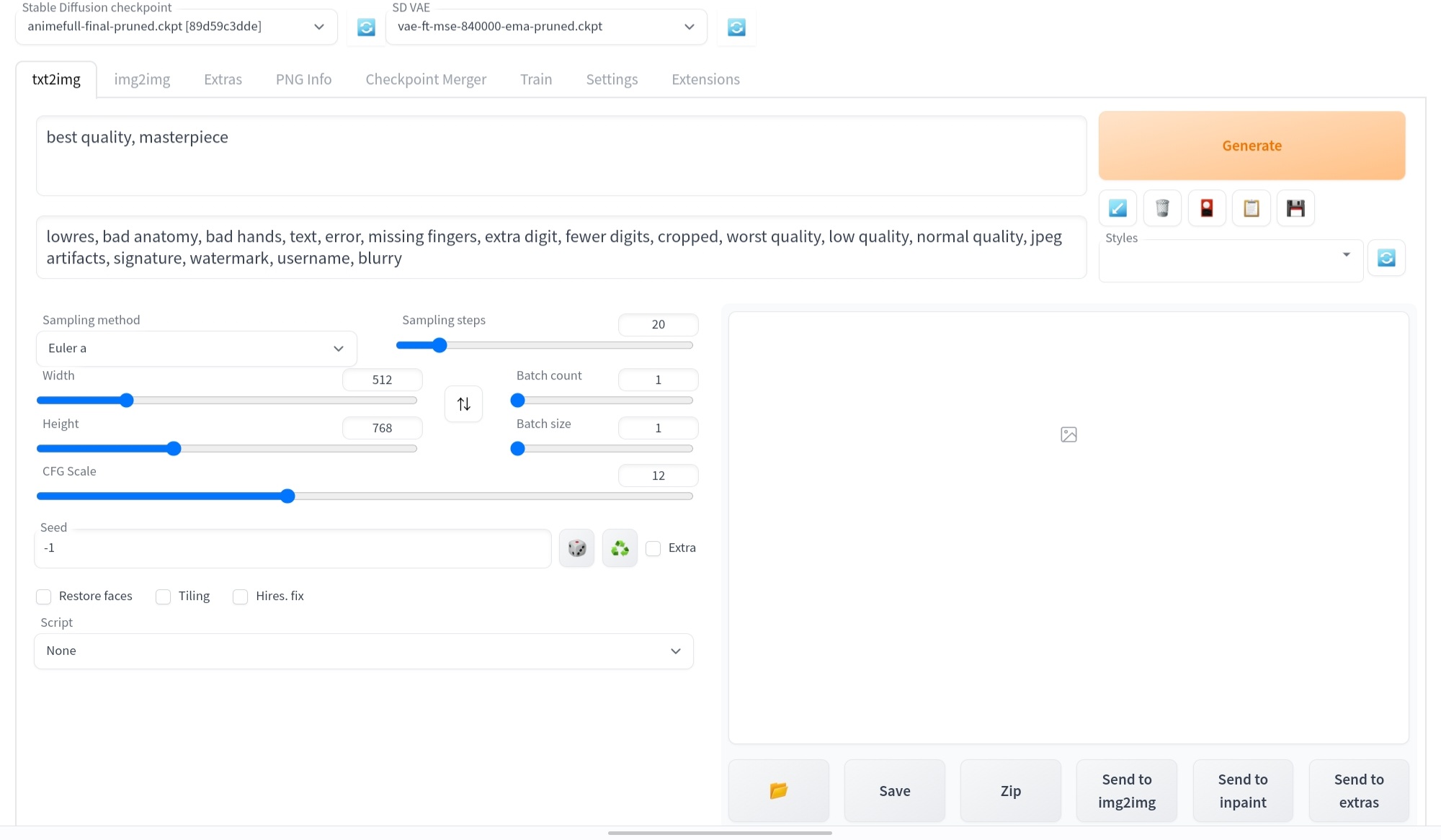Click the Generate button
Viewport: 1441px width, 840px height.
coord(1252,146)
